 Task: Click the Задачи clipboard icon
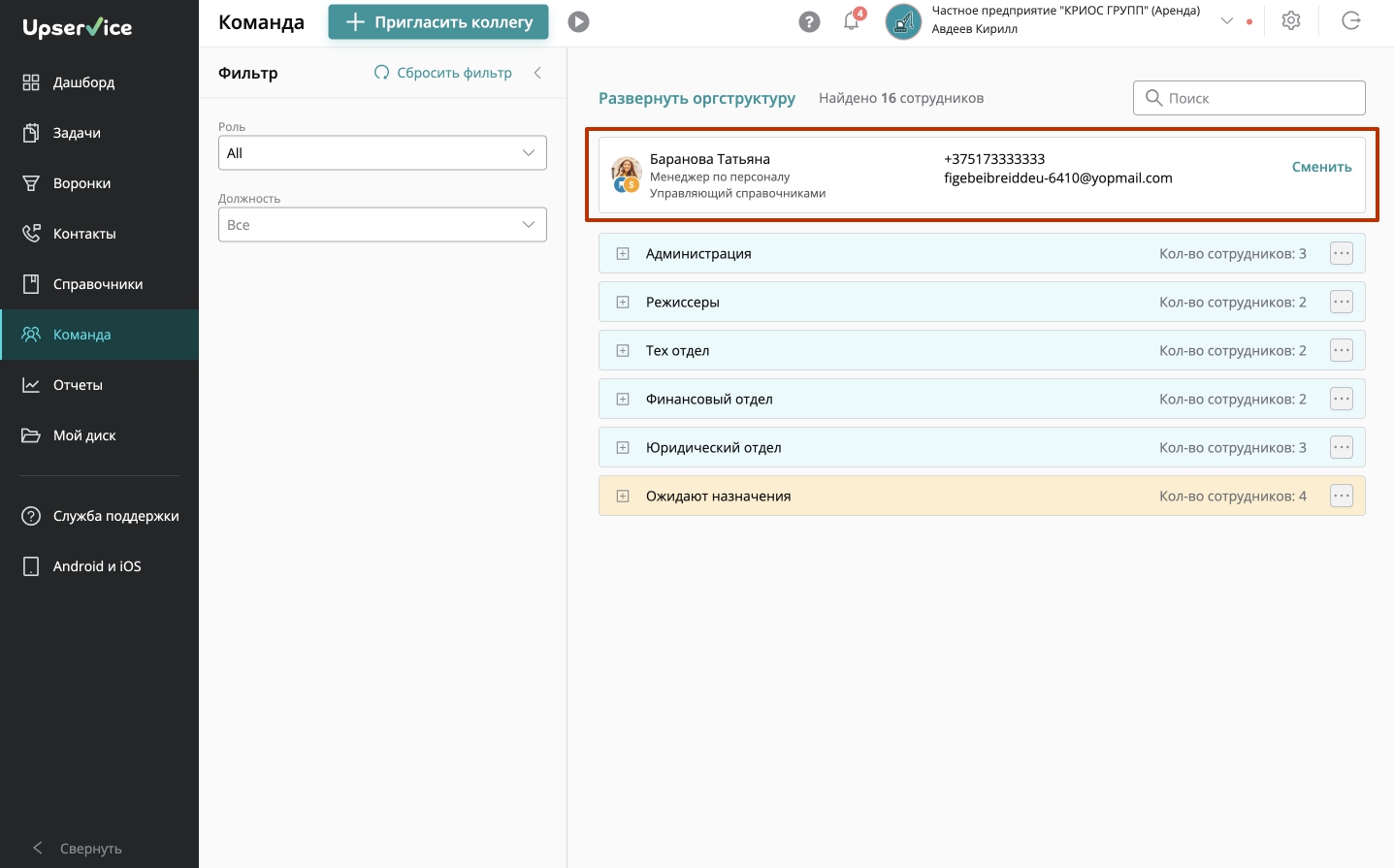(x=31, y=133)
